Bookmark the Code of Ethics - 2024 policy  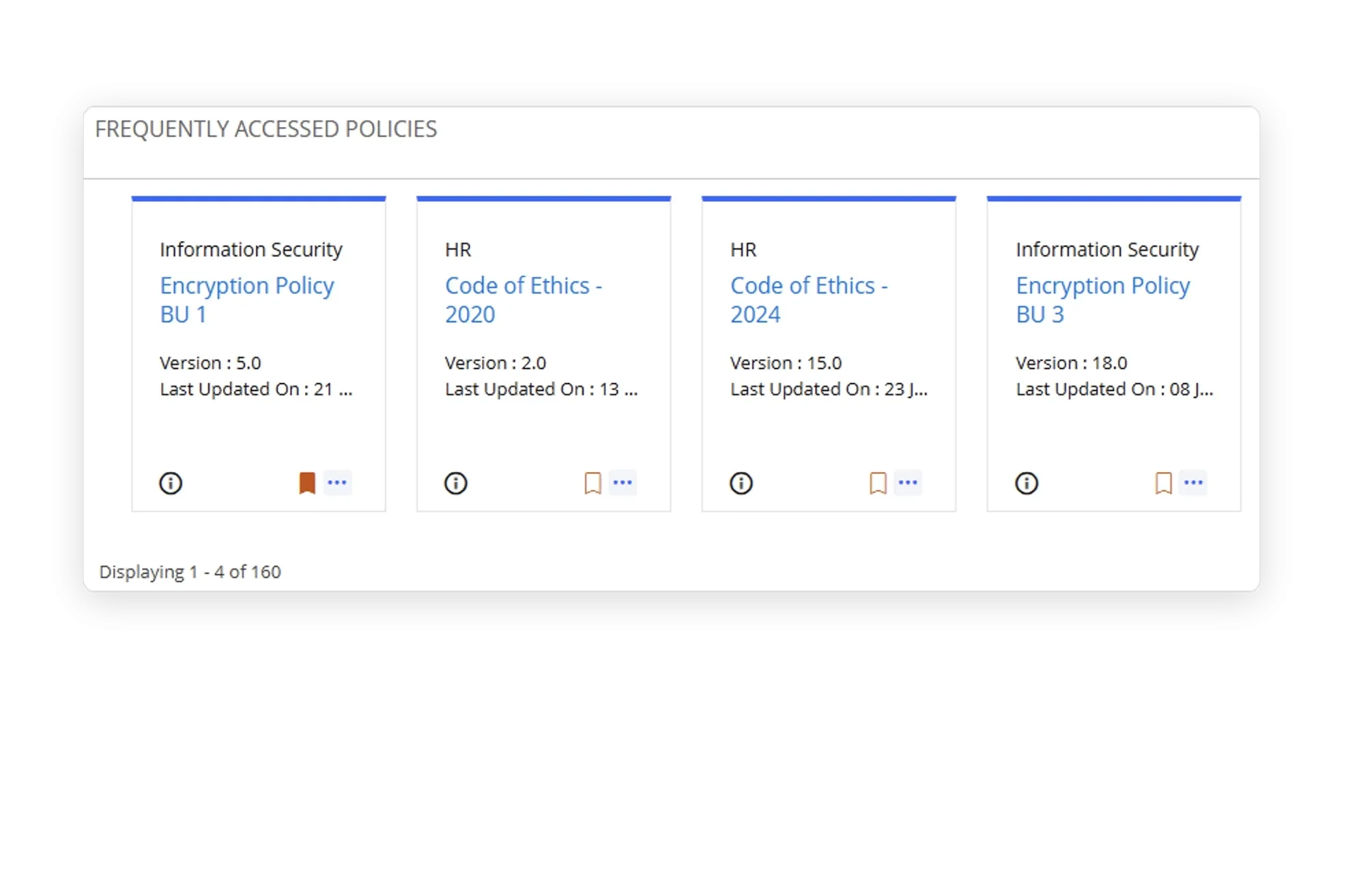878,483
